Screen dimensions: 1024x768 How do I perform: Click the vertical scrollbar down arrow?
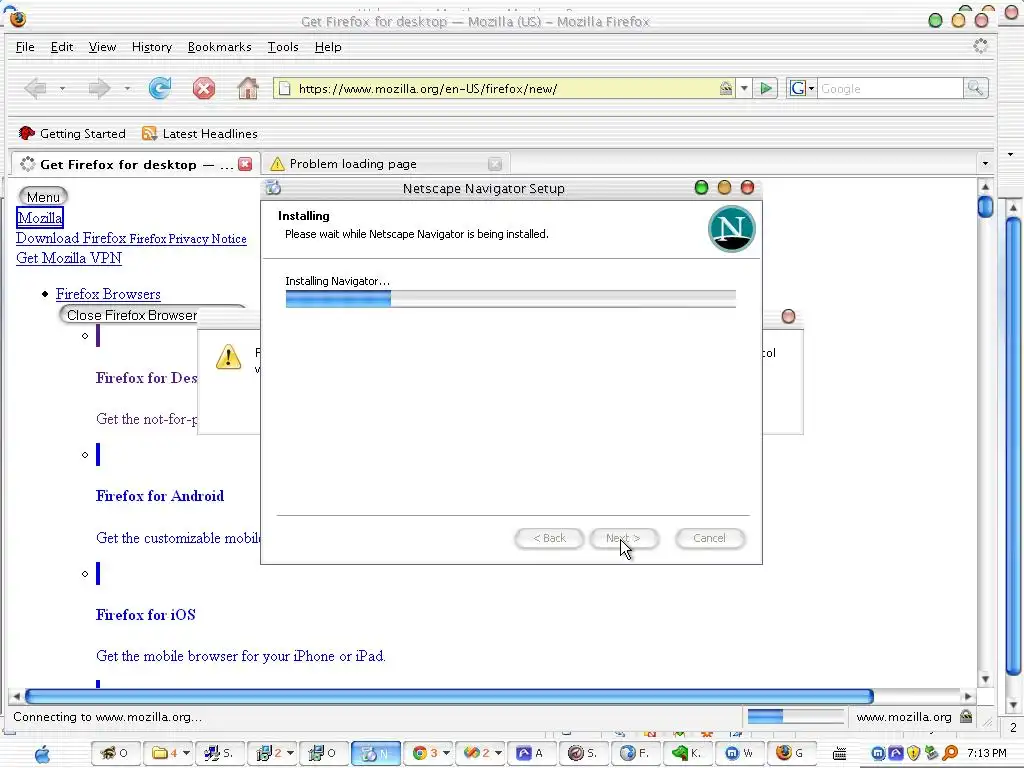tap(985, 679)
